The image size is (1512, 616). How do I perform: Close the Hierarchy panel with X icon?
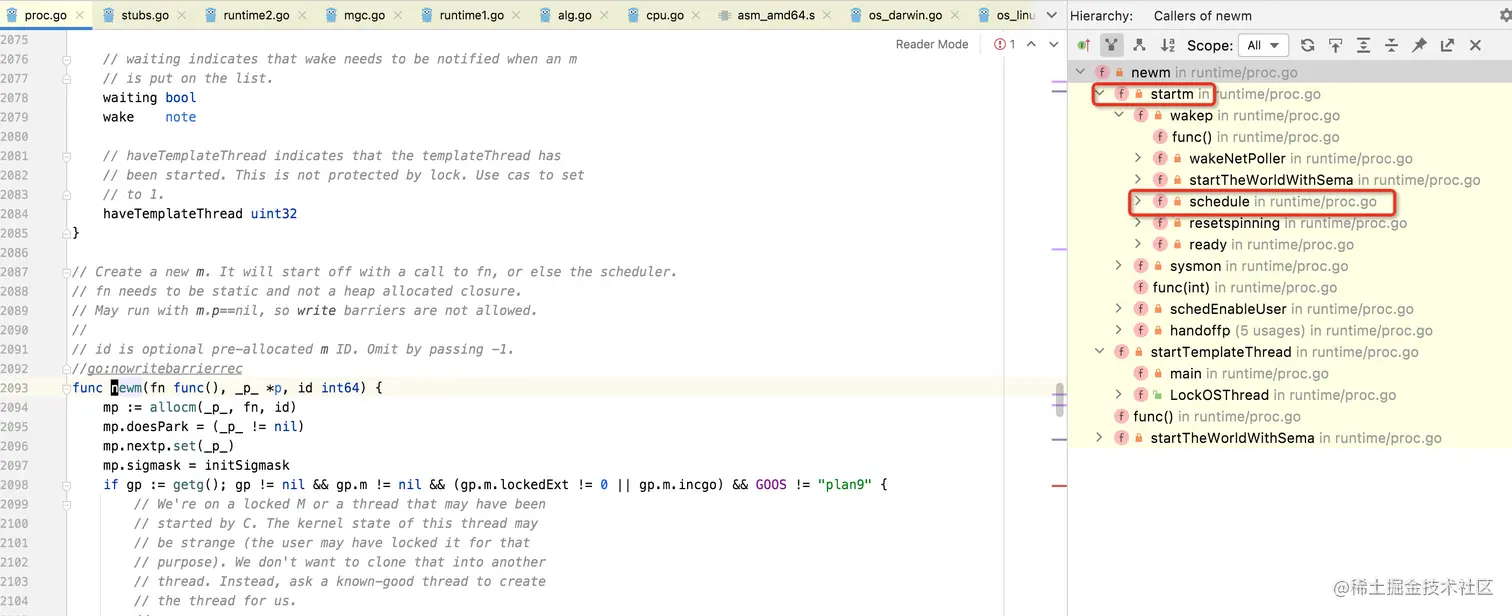[1475, 45]
